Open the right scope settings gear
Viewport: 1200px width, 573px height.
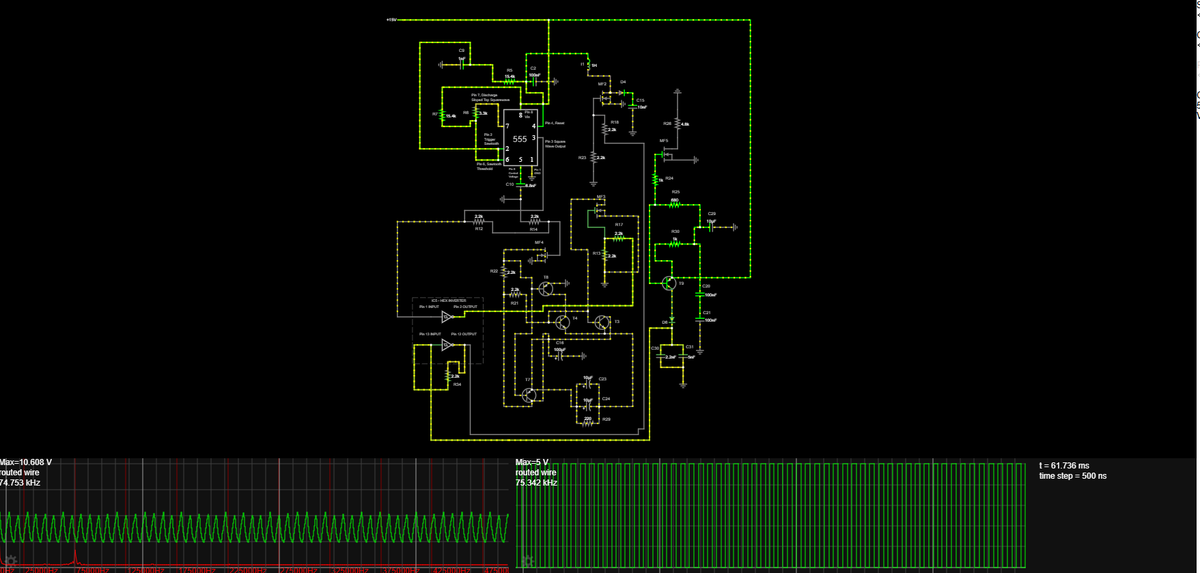[527, 562]
